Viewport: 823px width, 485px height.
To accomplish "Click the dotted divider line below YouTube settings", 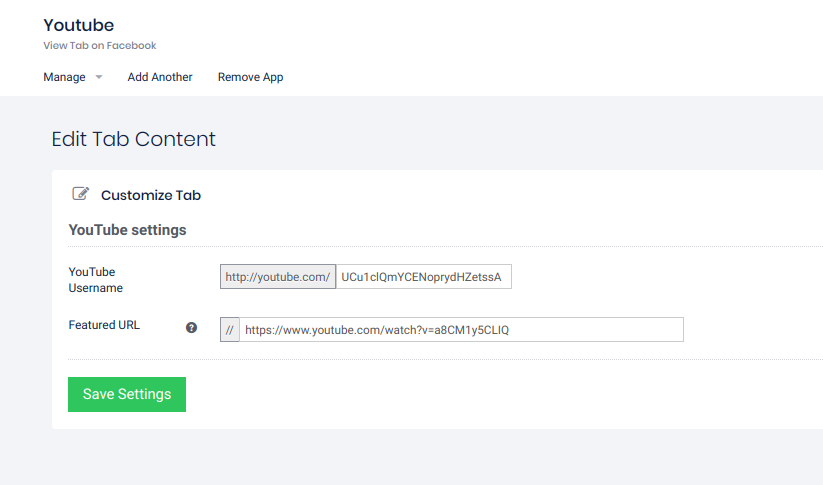I will click(440, 247).
